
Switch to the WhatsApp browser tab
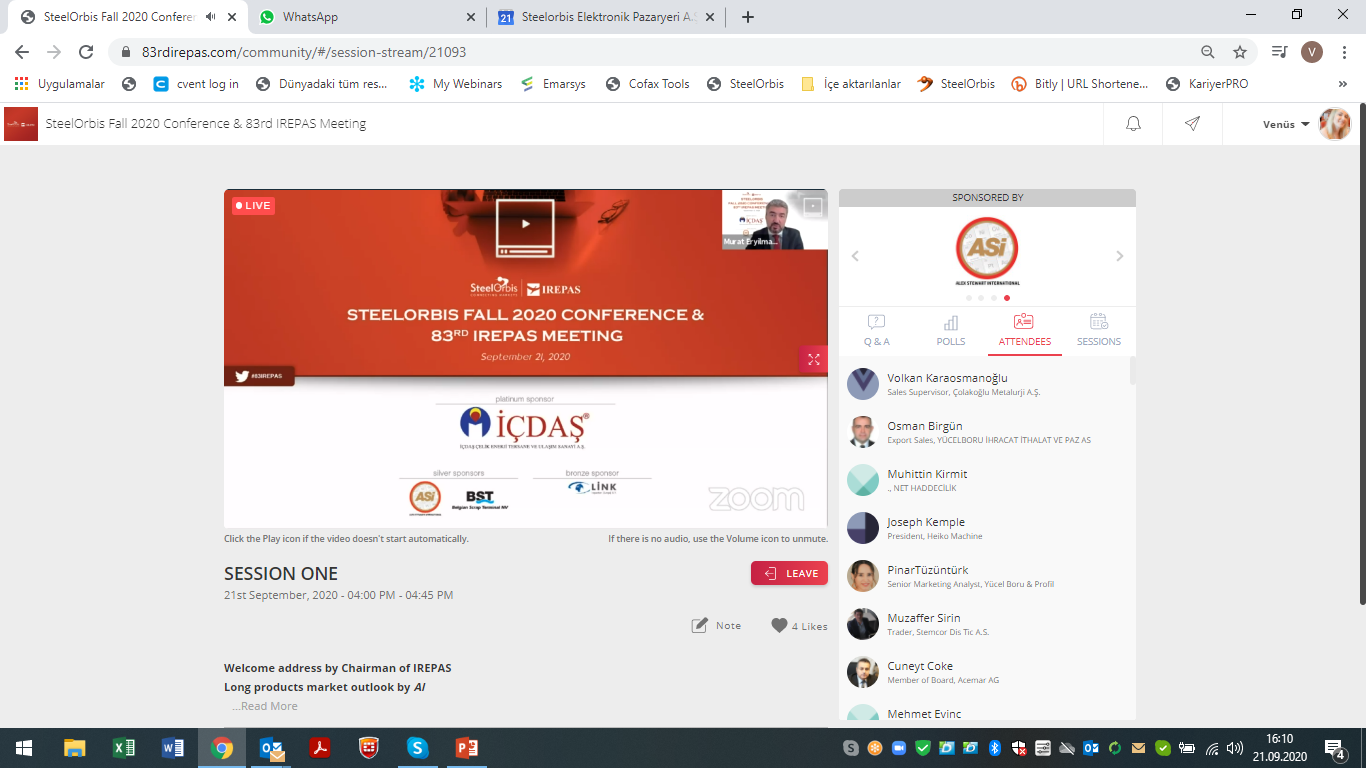[x=364, y=17]
